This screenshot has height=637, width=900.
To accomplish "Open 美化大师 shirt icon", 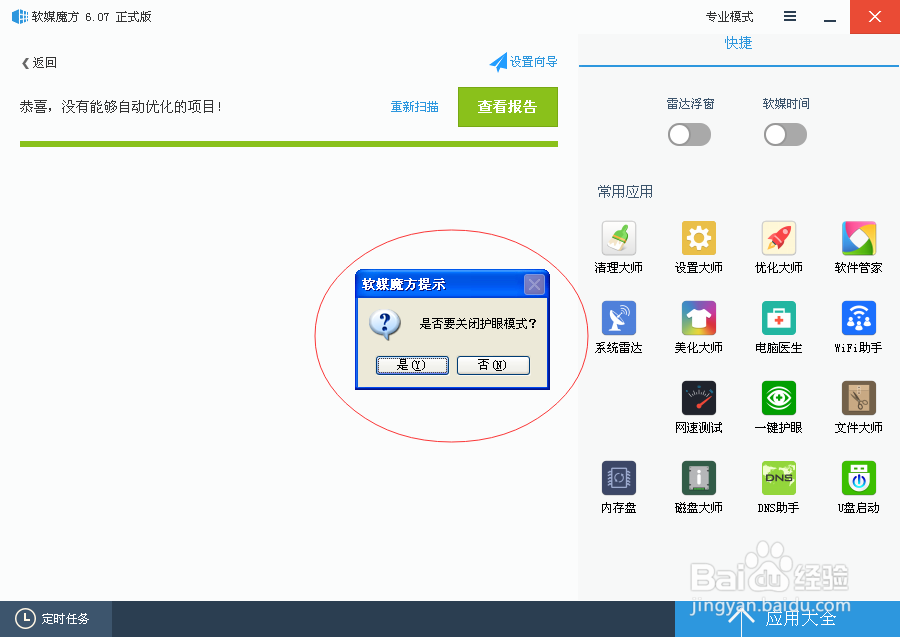I will click(x=699, y=318).
